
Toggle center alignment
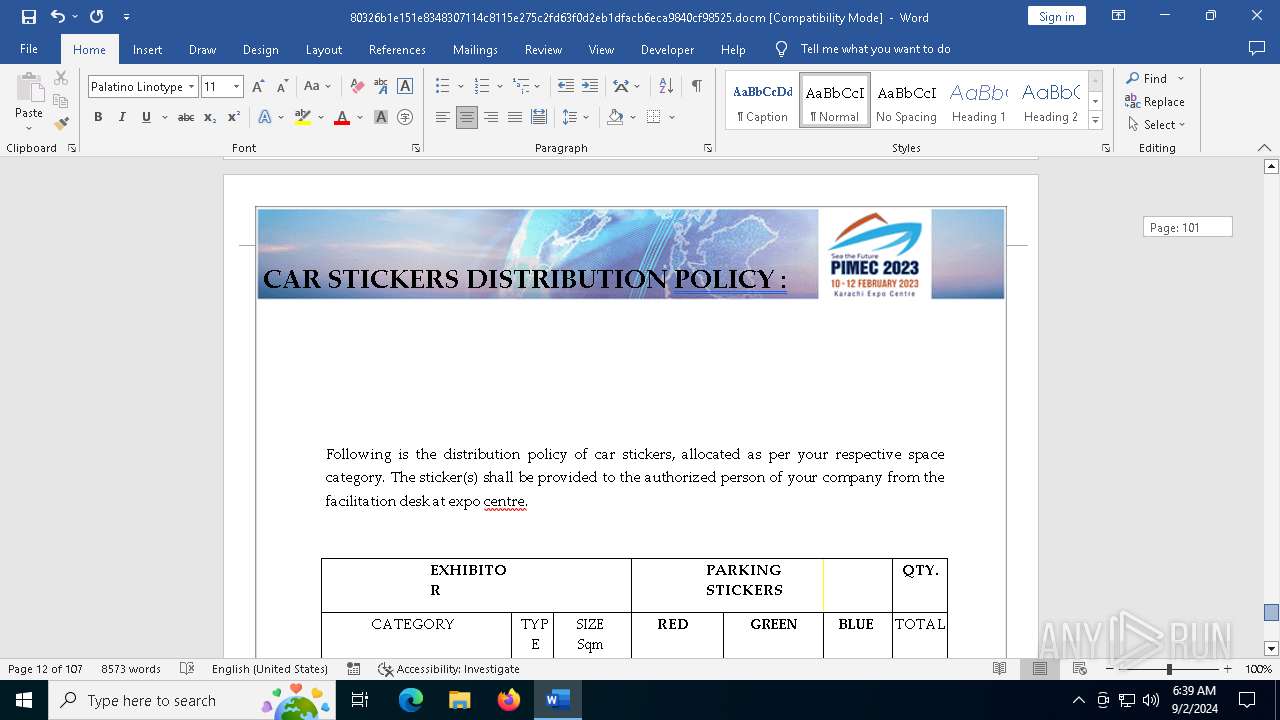pyautogui.click(x=467, y=117)
